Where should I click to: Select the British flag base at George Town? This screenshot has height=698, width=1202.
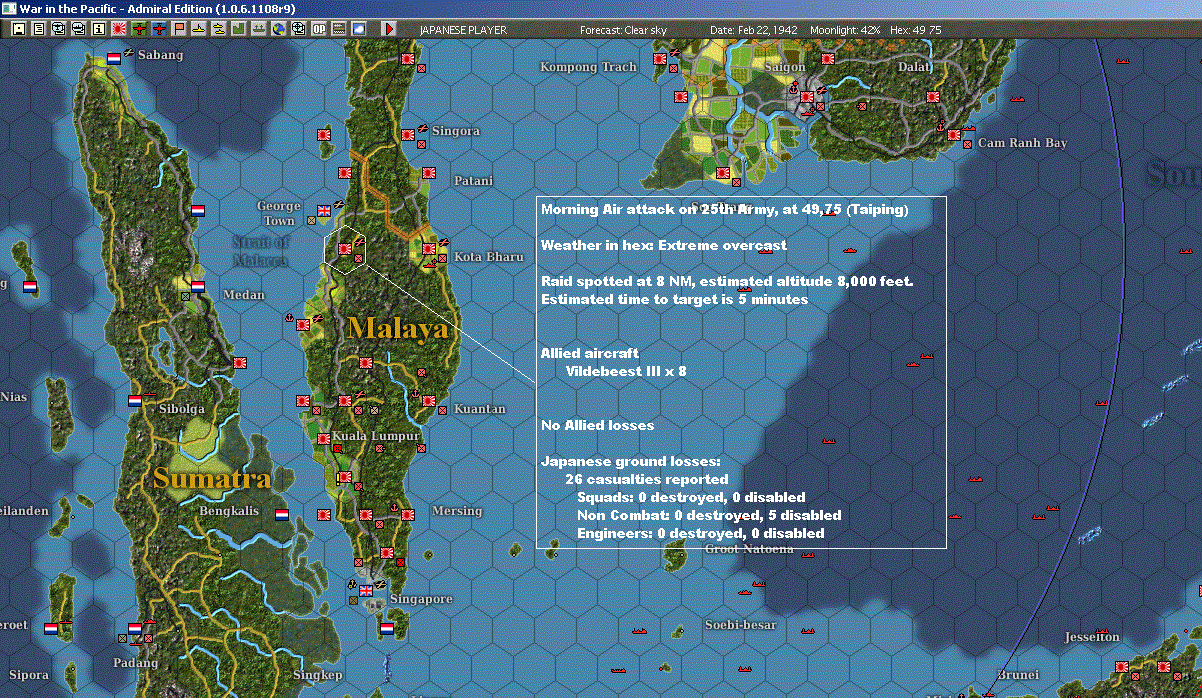(324, 210)
